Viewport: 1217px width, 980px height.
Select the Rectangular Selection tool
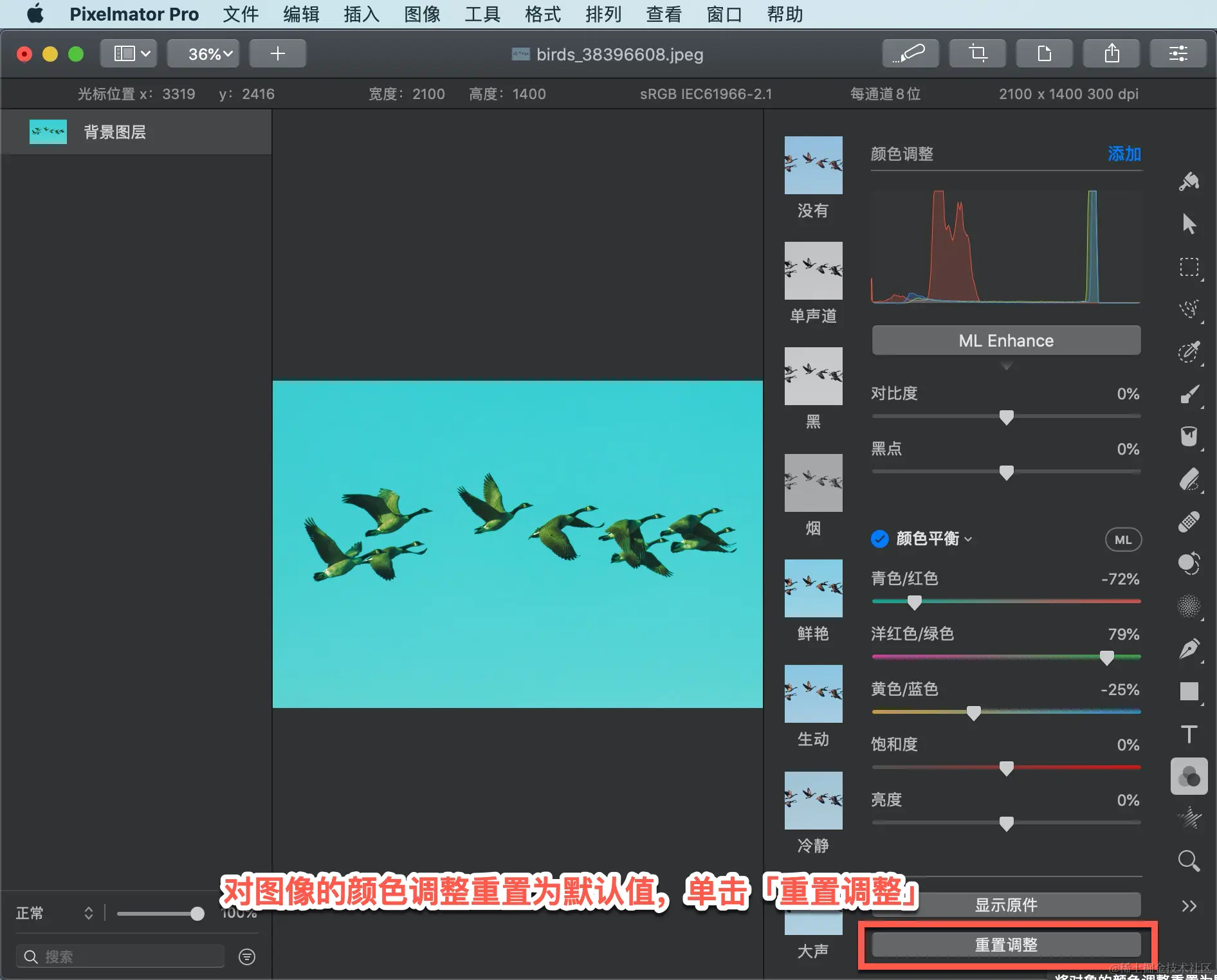point(1189,267)
